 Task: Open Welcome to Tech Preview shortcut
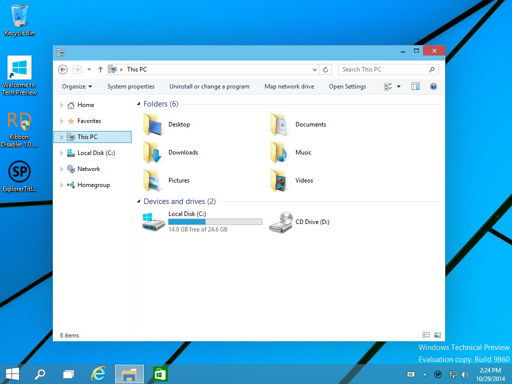click(19, 75)
